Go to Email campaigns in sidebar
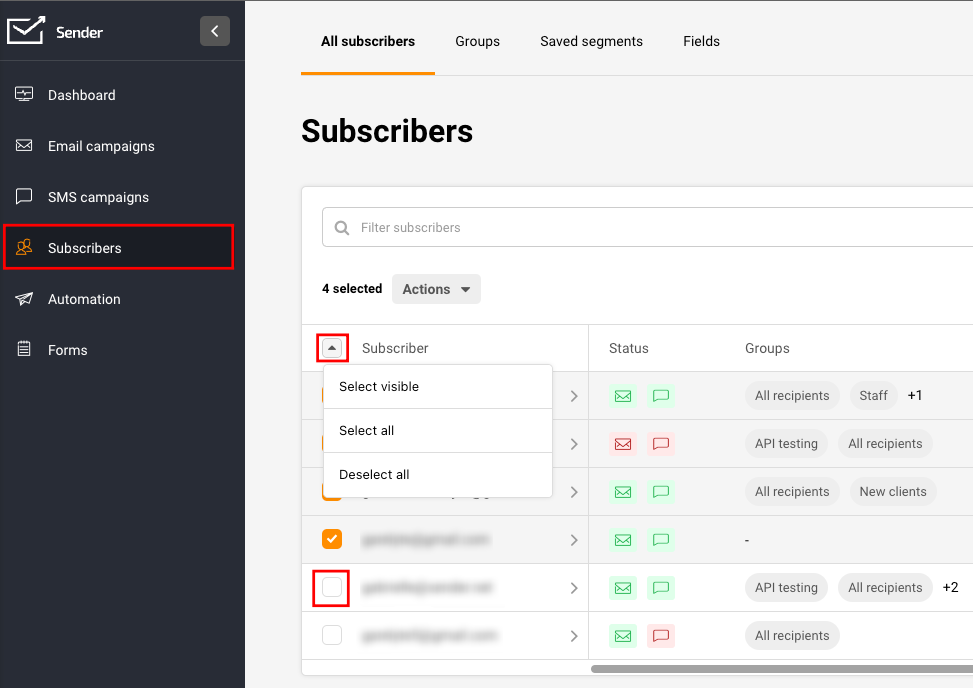The image size is (973, 688). click(101, 146)
